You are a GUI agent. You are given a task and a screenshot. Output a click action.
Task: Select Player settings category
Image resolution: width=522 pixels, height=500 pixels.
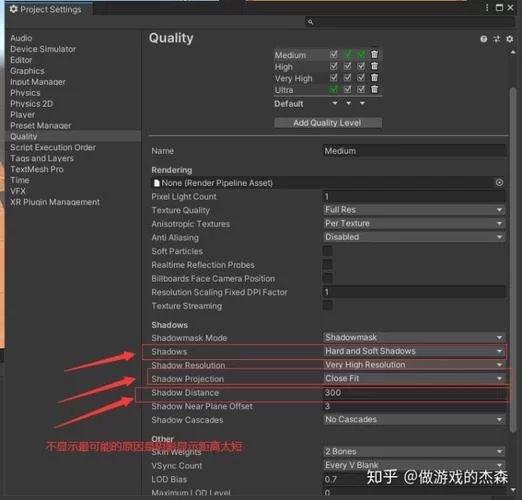22,115
